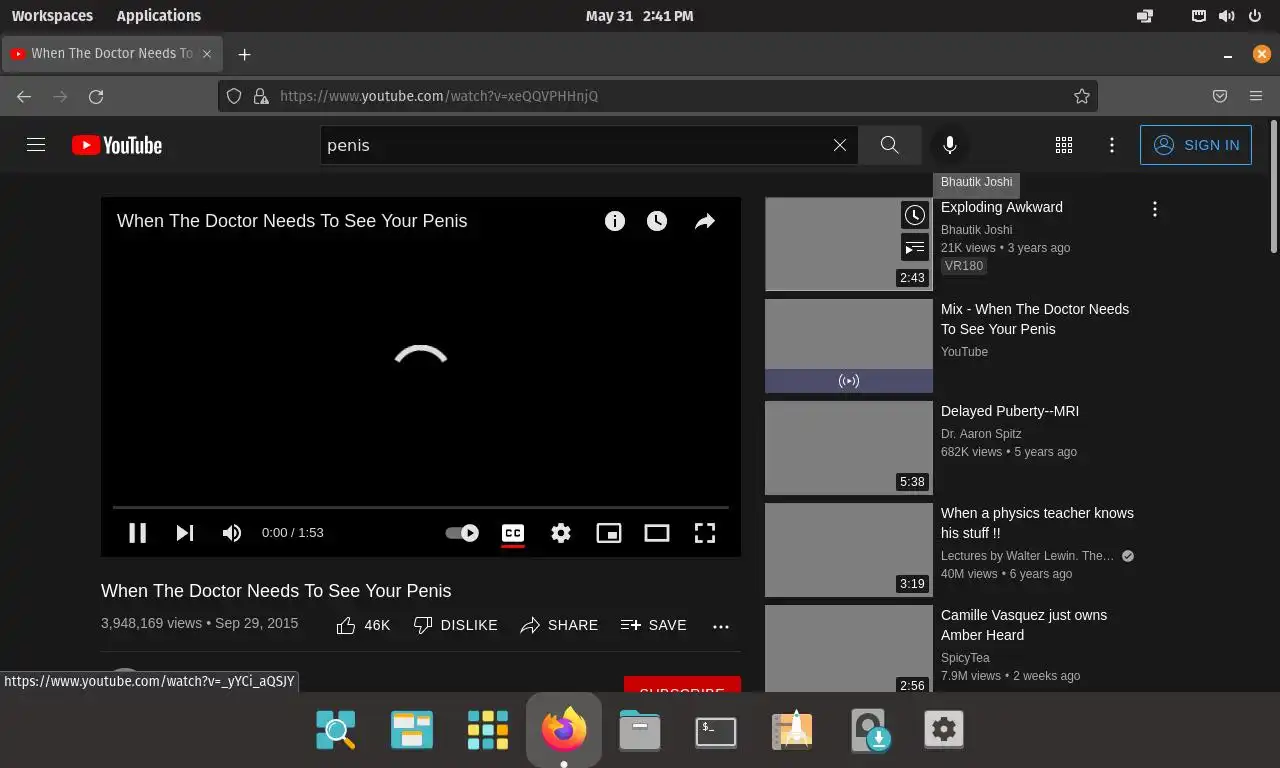Toggle closed captions

tap(513, 533)
